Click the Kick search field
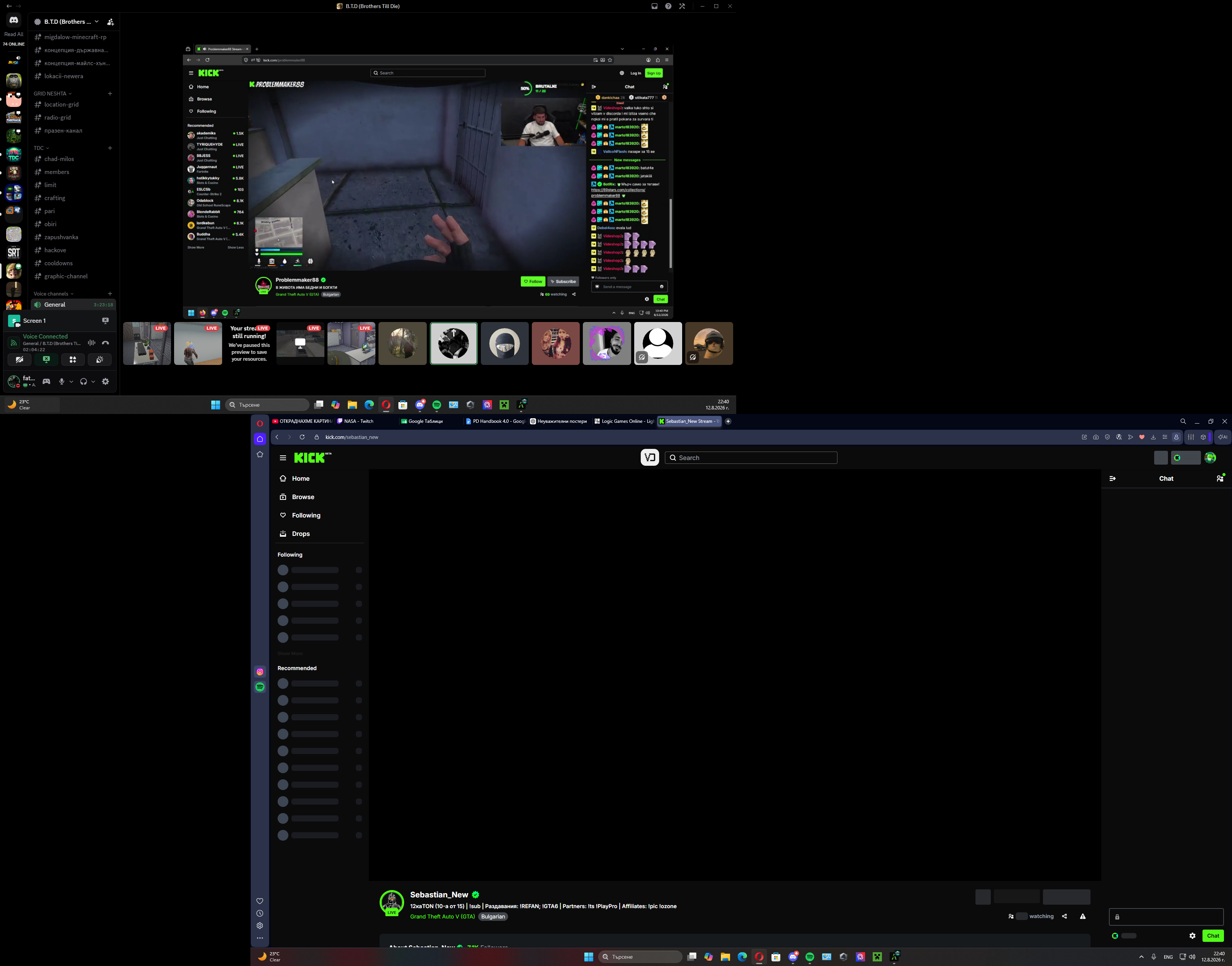 [751, 458]
